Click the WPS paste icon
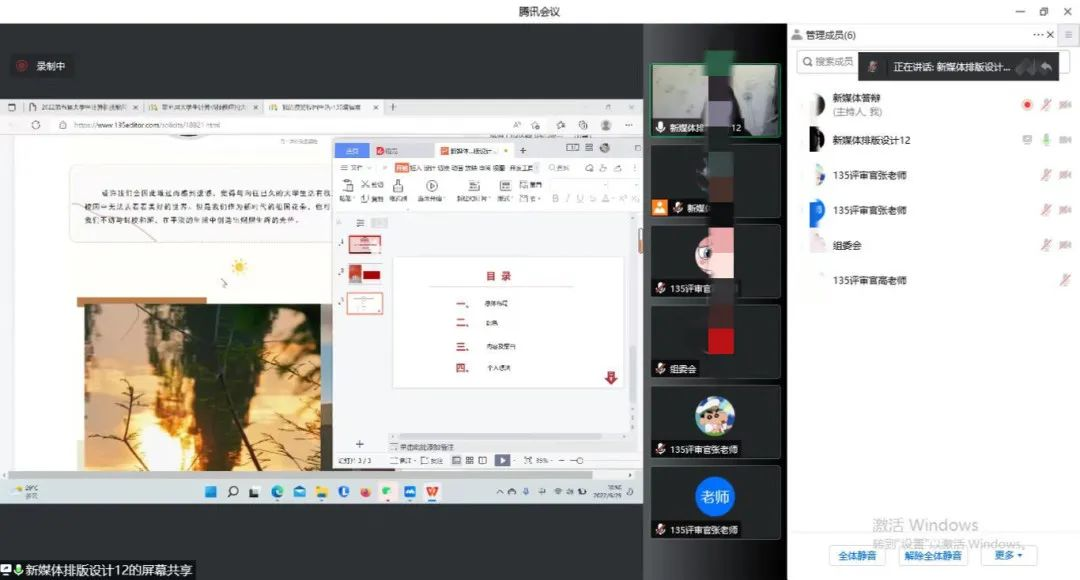This screenshot has height=580, width=1080. pos(348,185)
